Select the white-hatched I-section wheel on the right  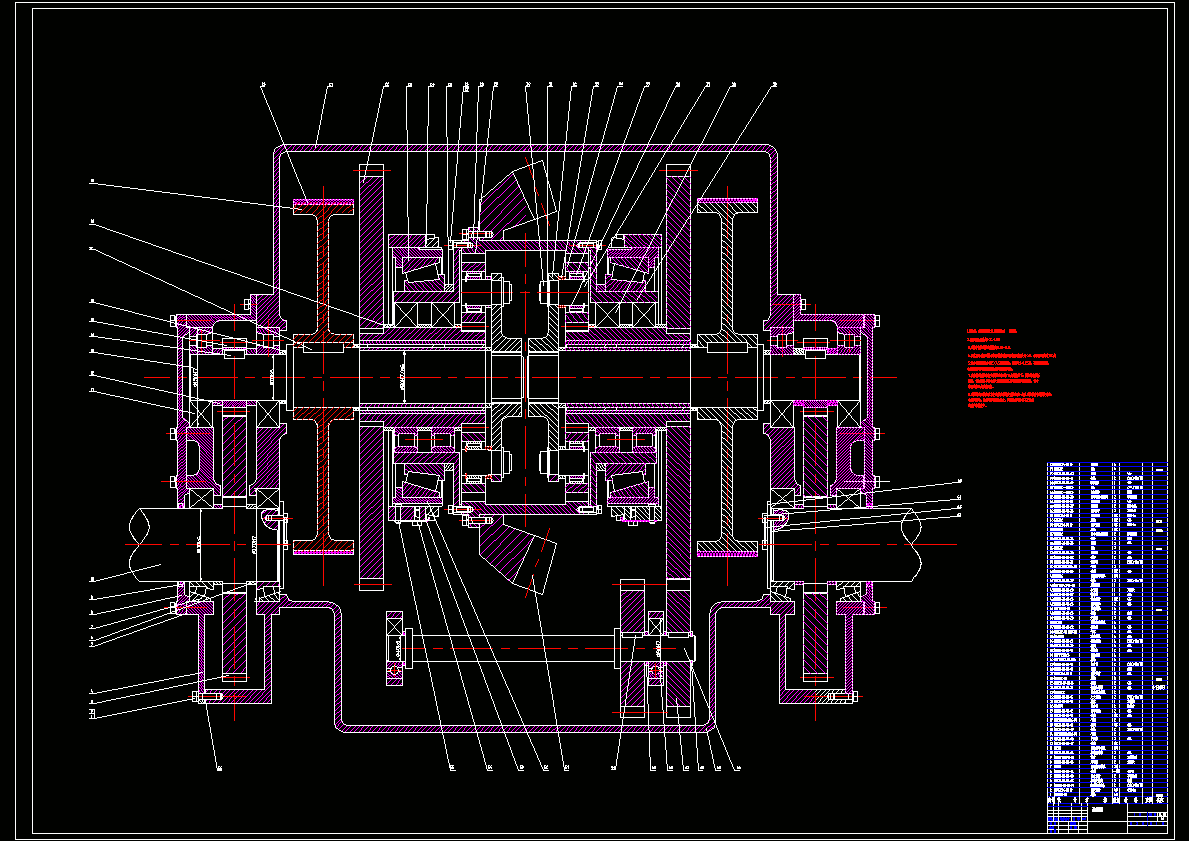click(x=727, y=377)
